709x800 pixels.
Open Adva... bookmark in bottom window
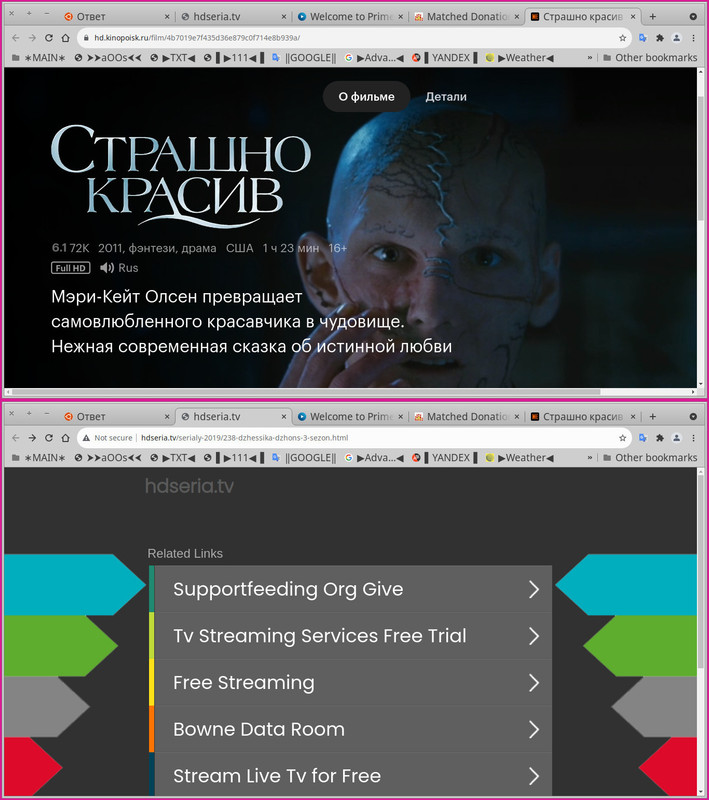click(374, 458)
